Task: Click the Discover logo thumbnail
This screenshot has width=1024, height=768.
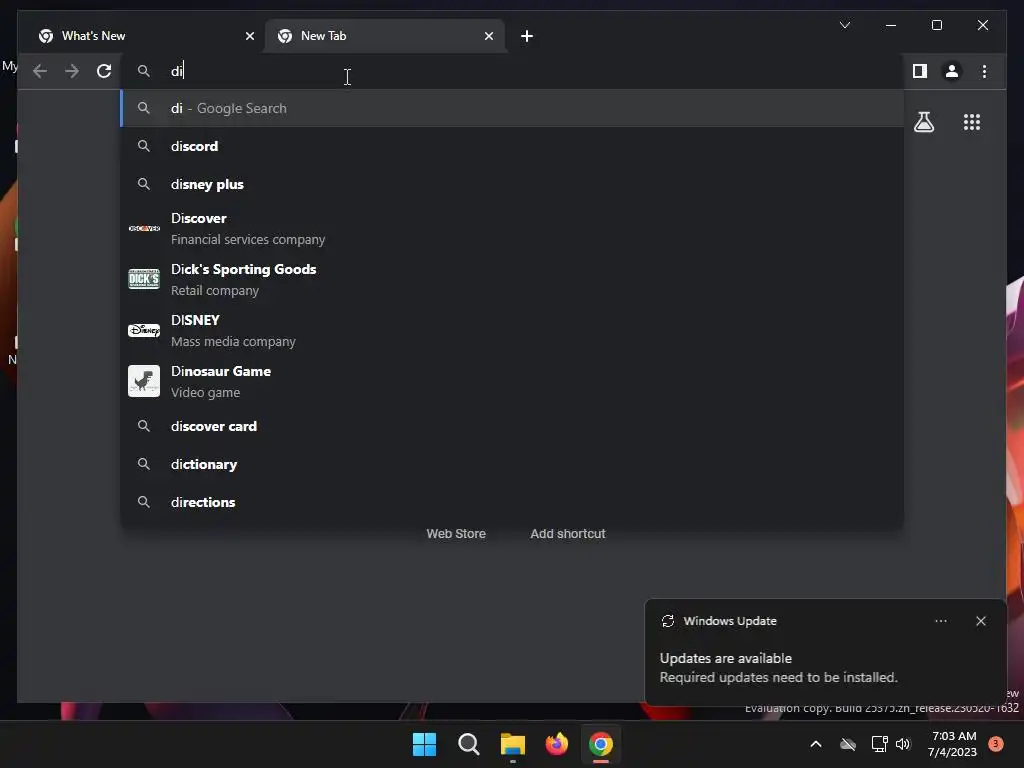Action: 144,228
